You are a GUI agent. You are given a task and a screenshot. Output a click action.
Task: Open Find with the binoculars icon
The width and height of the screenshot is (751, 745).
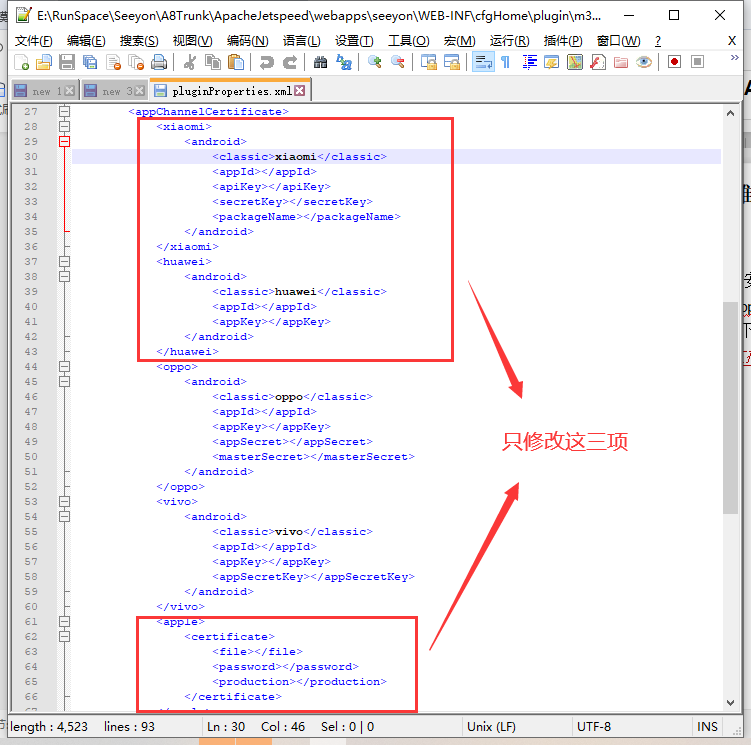[x=320, y=62]
